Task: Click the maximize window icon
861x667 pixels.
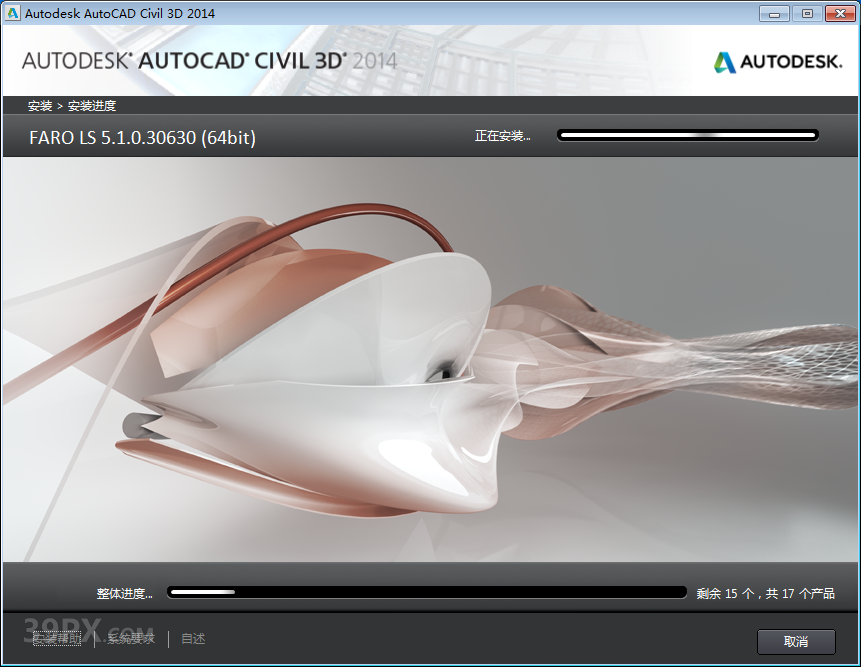Action: click(x=807, y=13)
